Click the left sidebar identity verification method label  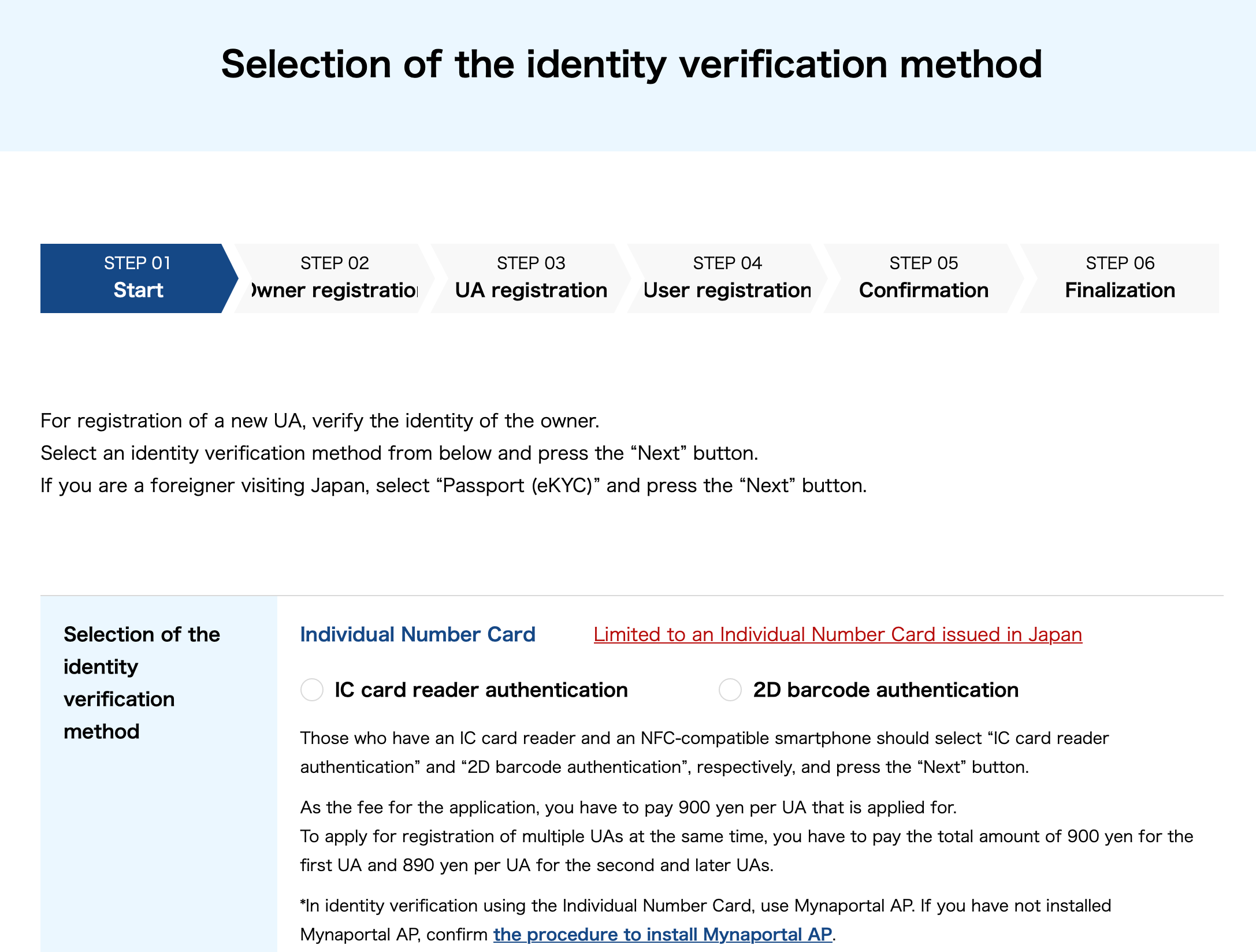(142, 683)
